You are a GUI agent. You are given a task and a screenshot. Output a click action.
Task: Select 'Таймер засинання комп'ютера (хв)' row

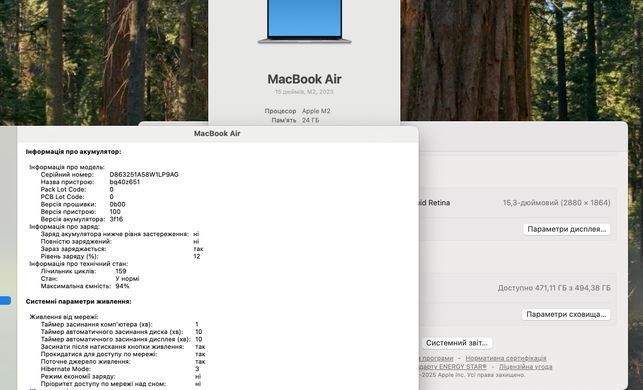[119, 324]
